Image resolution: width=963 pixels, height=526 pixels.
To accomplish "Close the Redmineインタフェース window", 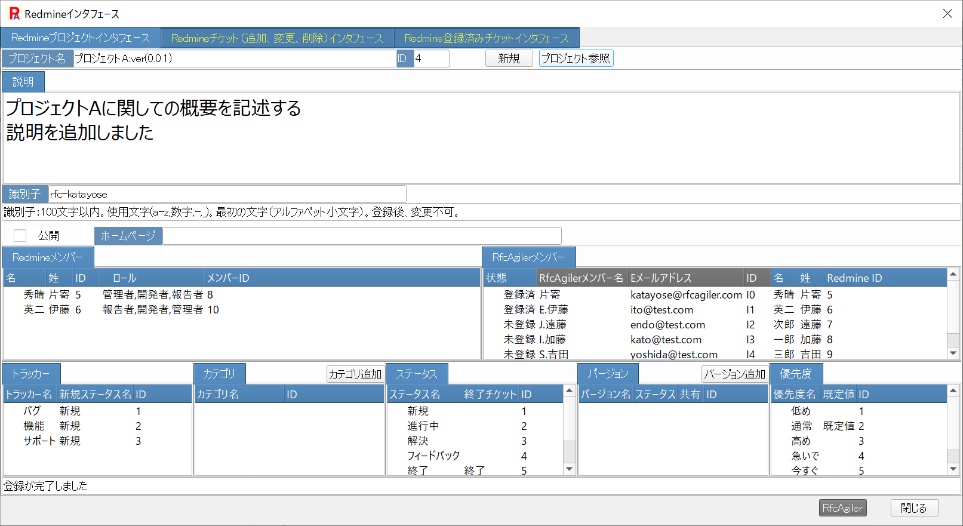I will [x=947, y=14].
